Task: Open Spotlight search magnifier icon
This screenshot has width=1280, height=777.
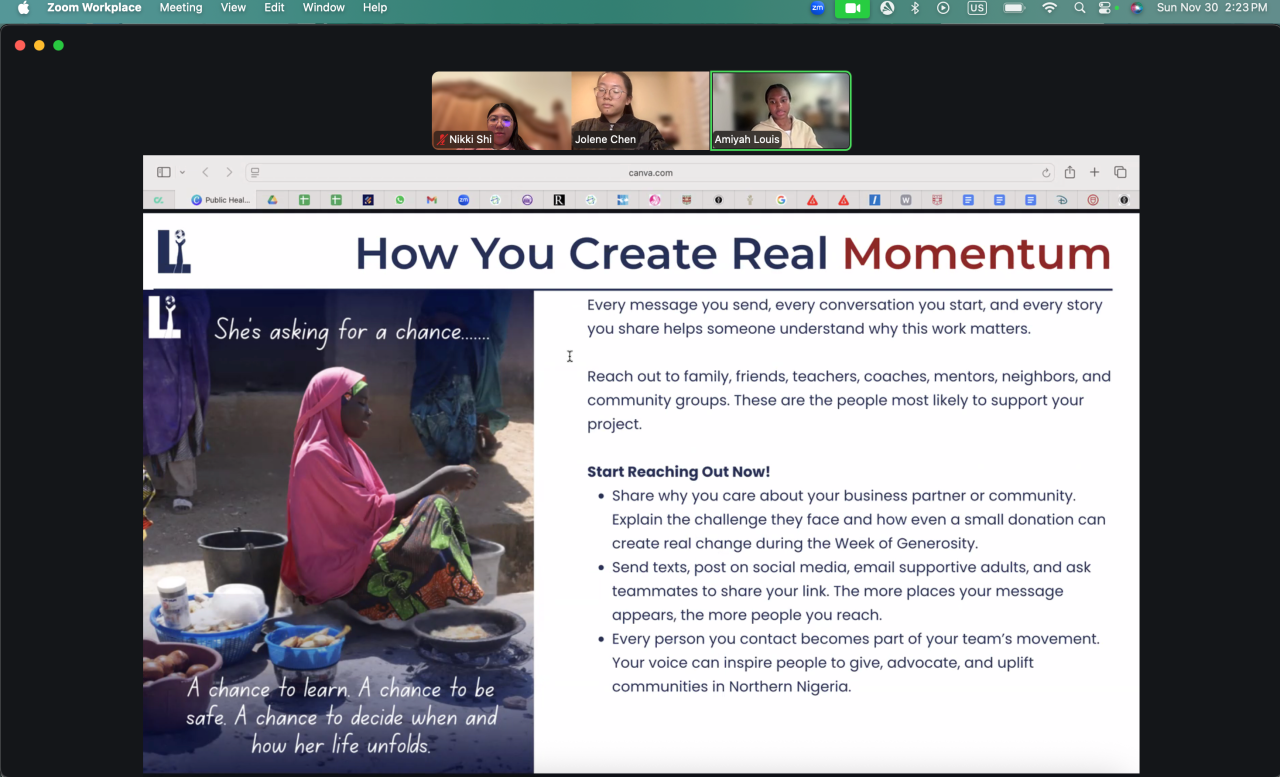Action: pyautogui.click(x=1079, y=8)
